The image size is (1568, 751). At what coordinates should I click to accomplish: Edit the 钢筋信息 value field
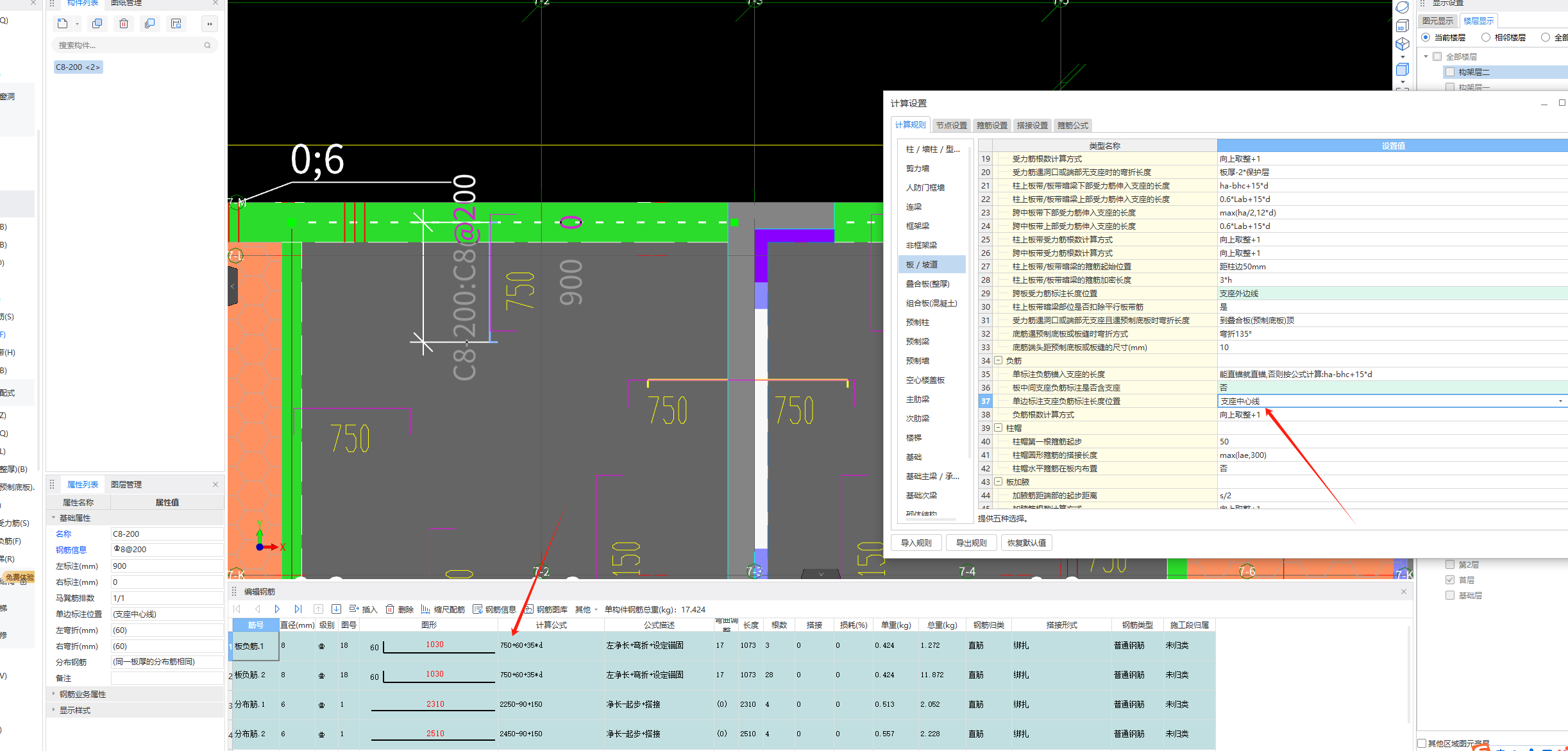[x=167, y=550]
